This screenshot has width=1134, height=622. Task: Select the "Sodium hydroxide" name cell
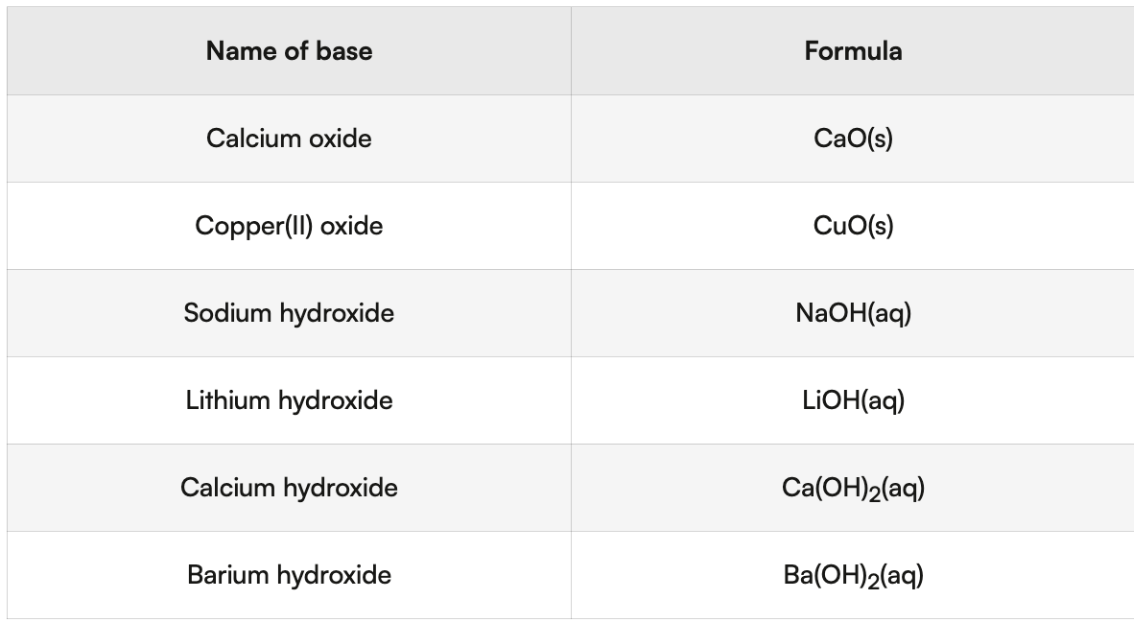(289, 314)
